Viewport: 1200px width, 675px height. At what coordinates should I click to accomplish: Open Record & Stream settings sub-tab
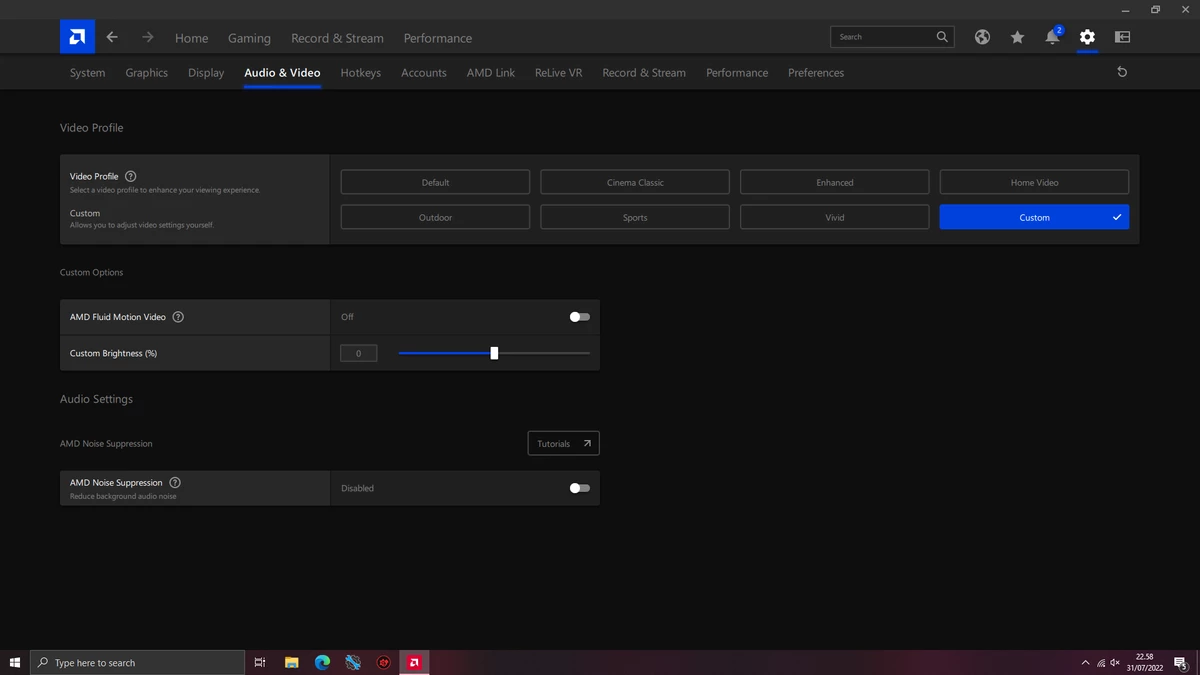click(644, 73)
